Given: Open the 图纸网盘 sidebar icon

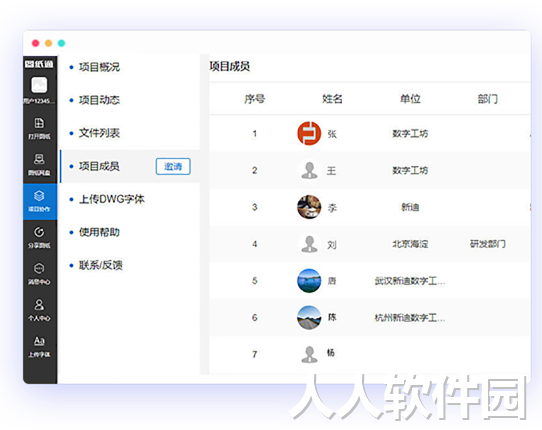Looking at the screenshot, I should click(39, 165).
